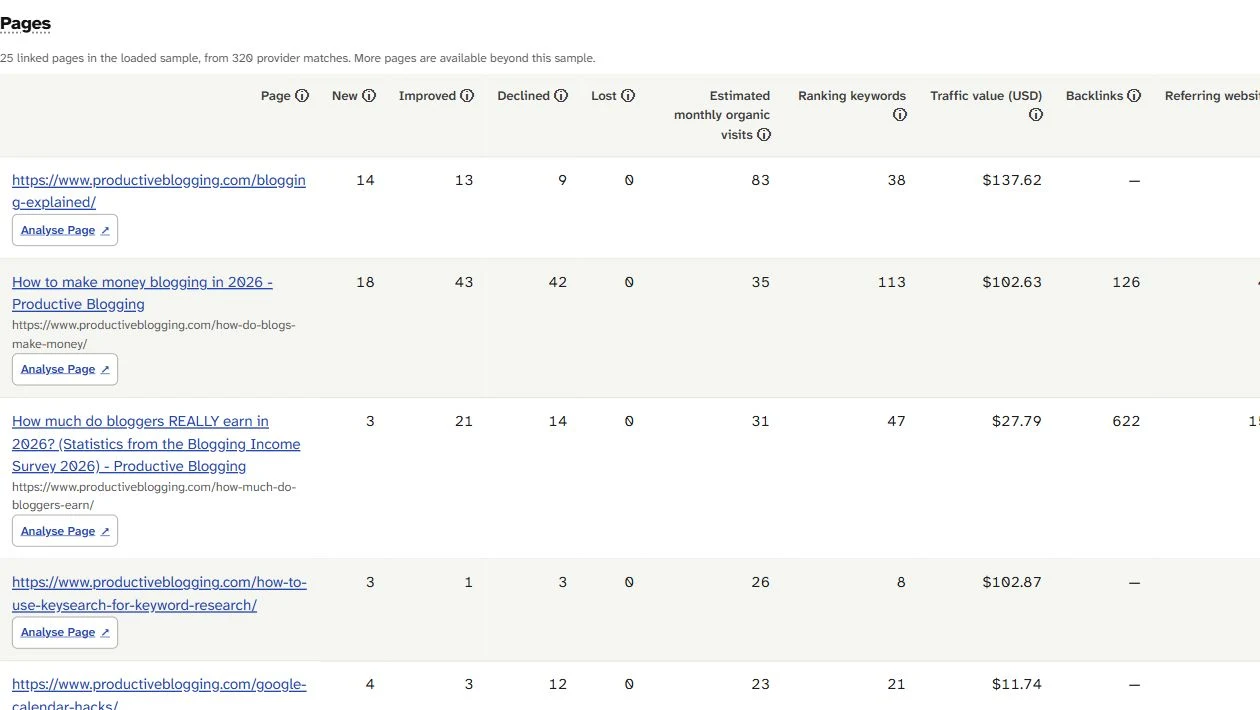The height and width of the screenshot is (710, 1260).
Task: Open the how-to-use-keysearch-for-keyword-research link
Action: pyautogui.click(x=159, y=593)
